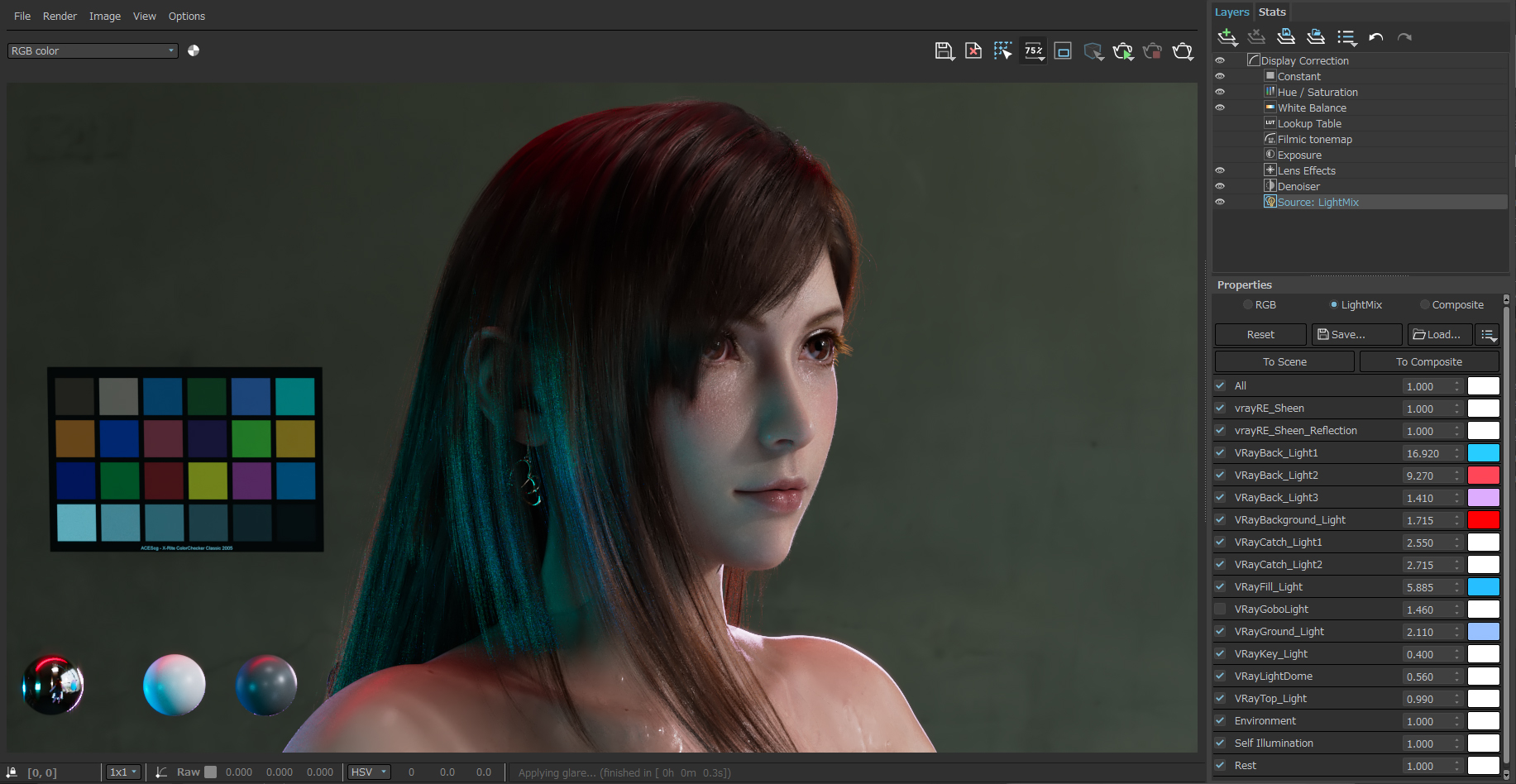1516x784 pixels.
Task: Hide the Display Correction layer via eye
Action: pyautogui.click(x=1220, y=60)
